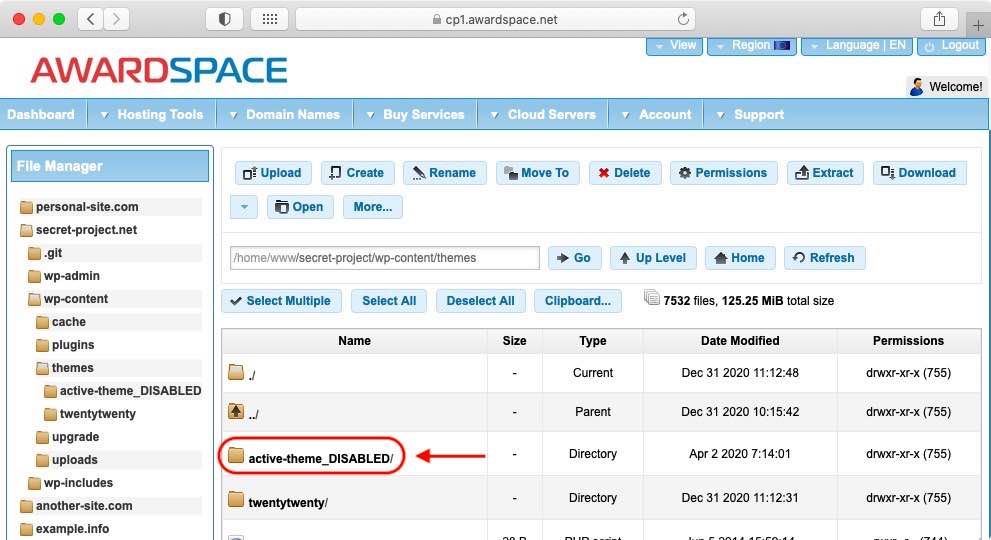The height and width of the screenshot is (540, 991).
Task: Click the Upload button in file manager
Action: coord(272,173)
